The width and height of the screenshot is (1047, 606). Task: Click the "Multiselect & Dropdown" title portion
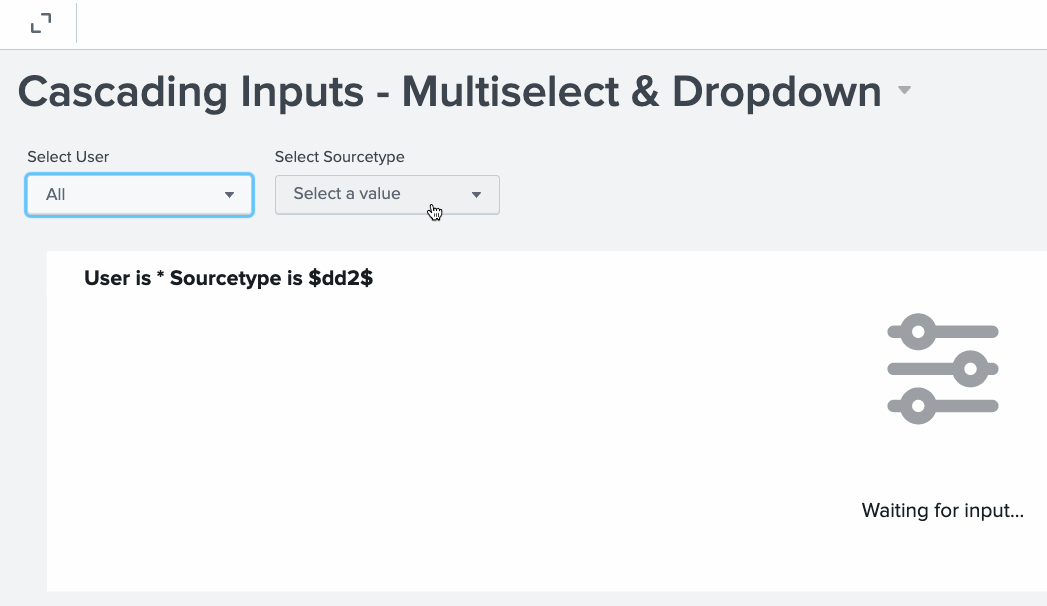[x=641, y=92]
